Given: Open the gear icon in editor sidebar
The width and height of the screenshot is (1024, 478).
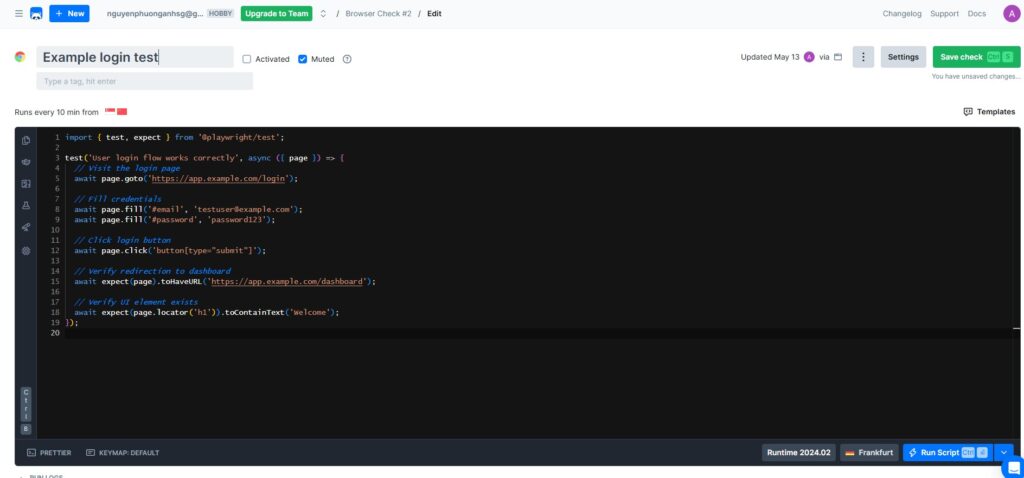Looking at the screenshot, I should (x=26, y=250).
